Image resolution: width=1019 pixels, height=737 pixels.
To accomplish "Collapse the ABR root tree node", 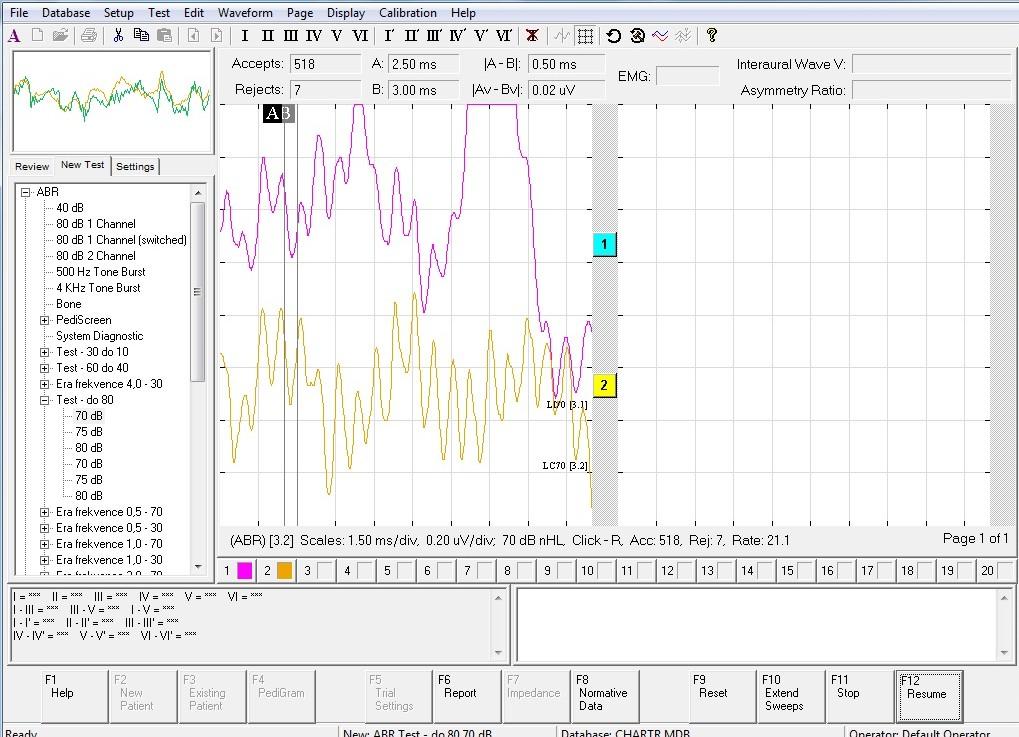I will coord(26,192).
